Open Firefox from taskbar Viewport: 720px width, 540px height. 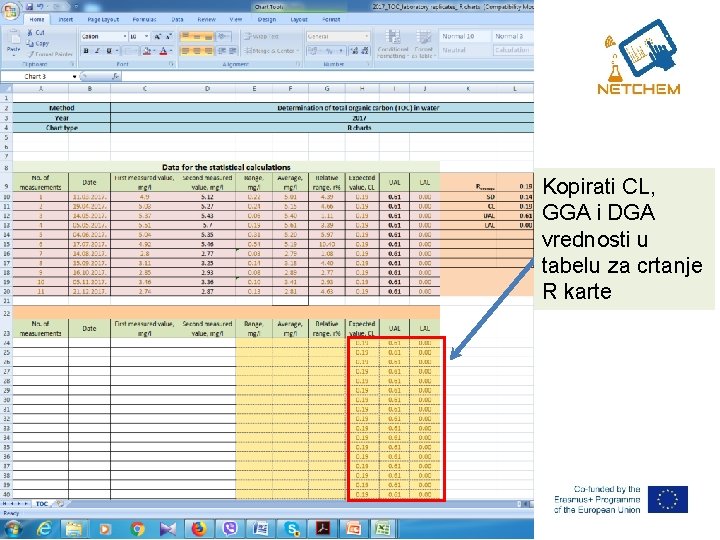198,529
